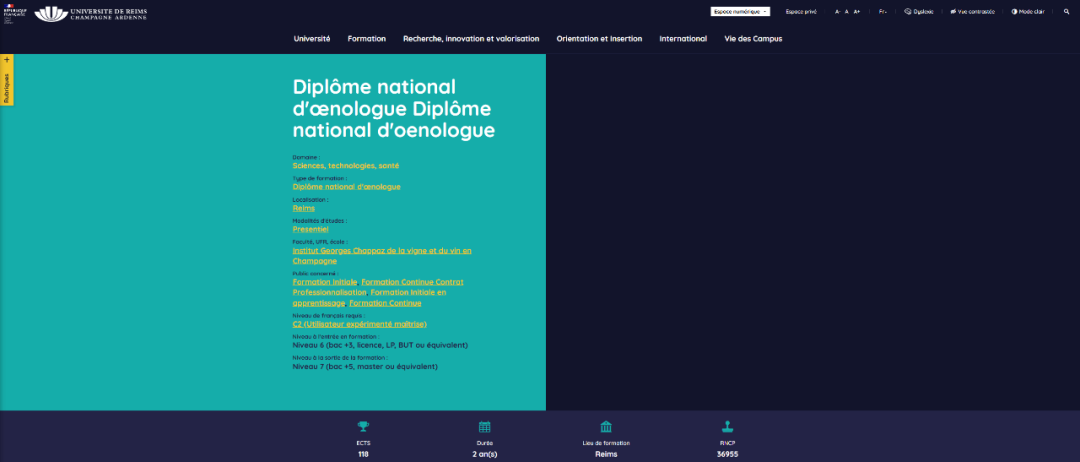Click the page title Diplôme national d'œnologue
The height and width of the screenshot is (462, 1080).
394,109
